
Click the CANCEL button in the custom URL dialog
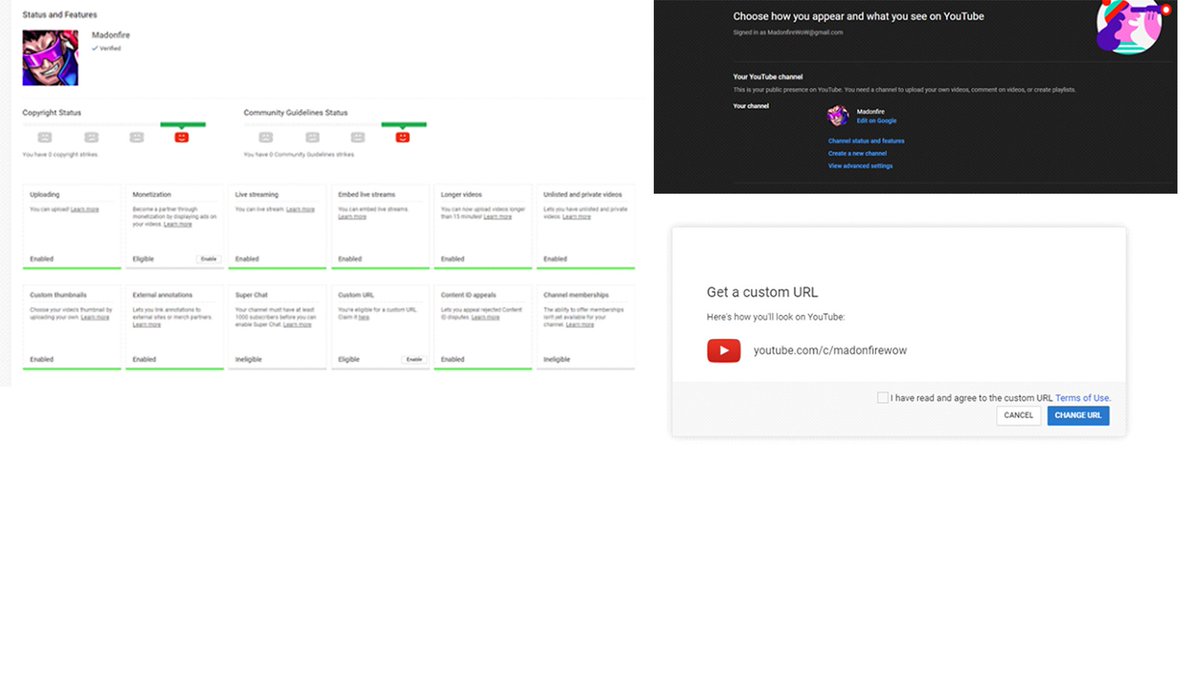point(1018,415)
